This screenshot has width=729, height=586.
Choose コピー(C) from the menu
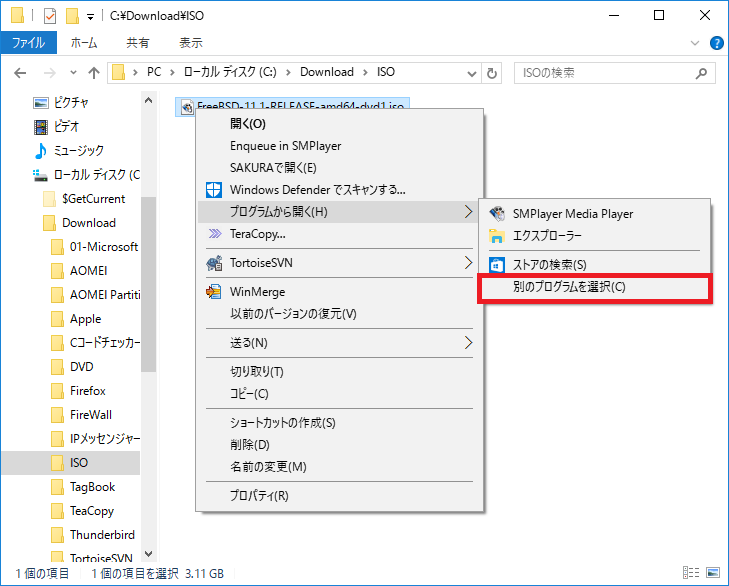coord(339,394)
